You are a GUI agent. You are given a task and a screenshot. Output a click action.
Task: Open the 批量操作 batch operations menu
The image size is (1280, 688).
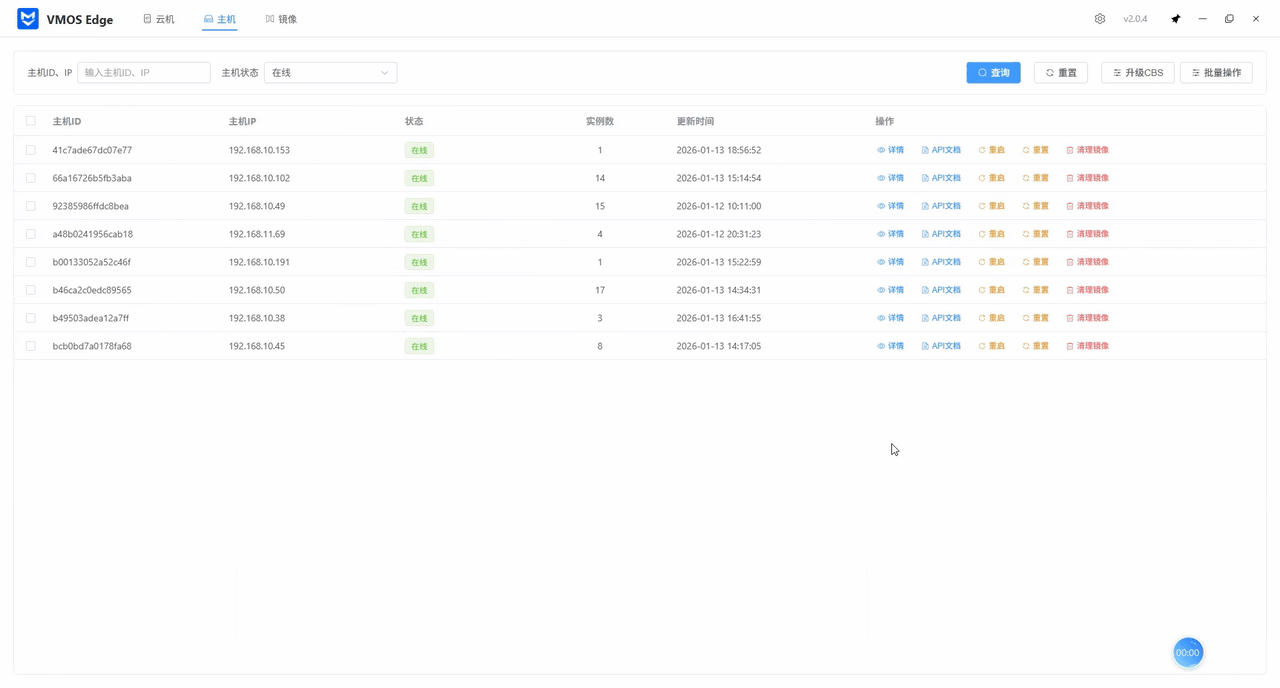coord(1216,73)
